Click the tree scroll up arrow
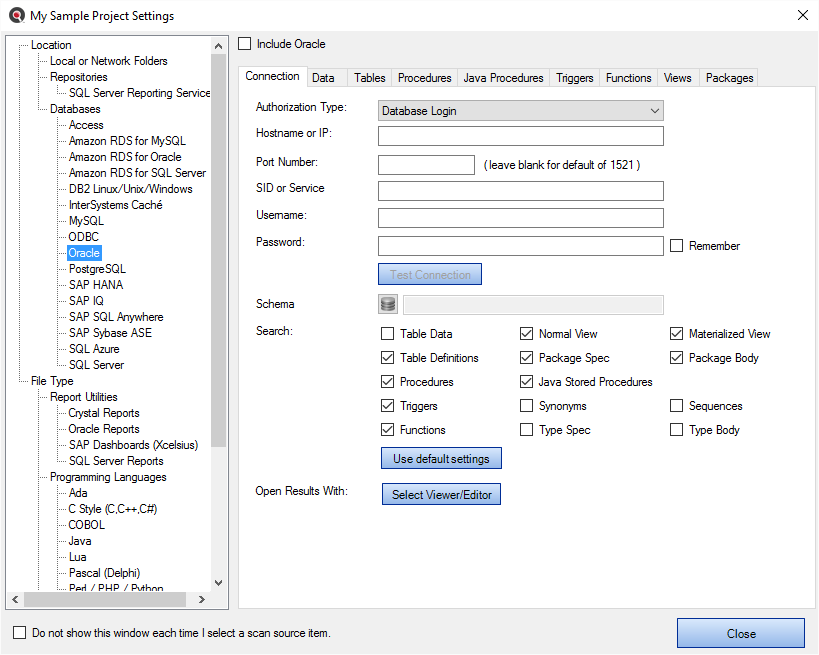Screen dimensions: 819x655 218,46
